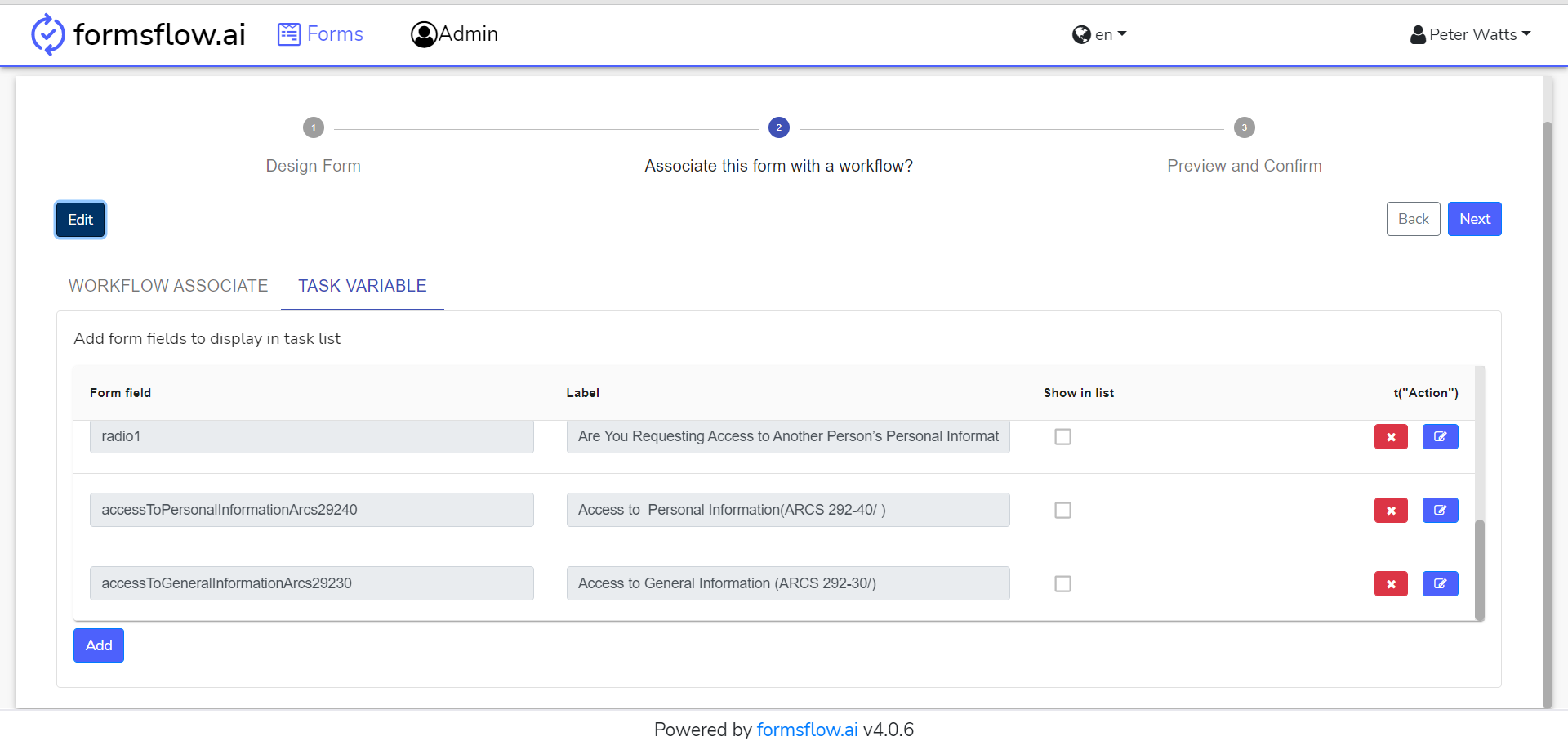
Task: Edit the radio1 row
Action: 1441,437
